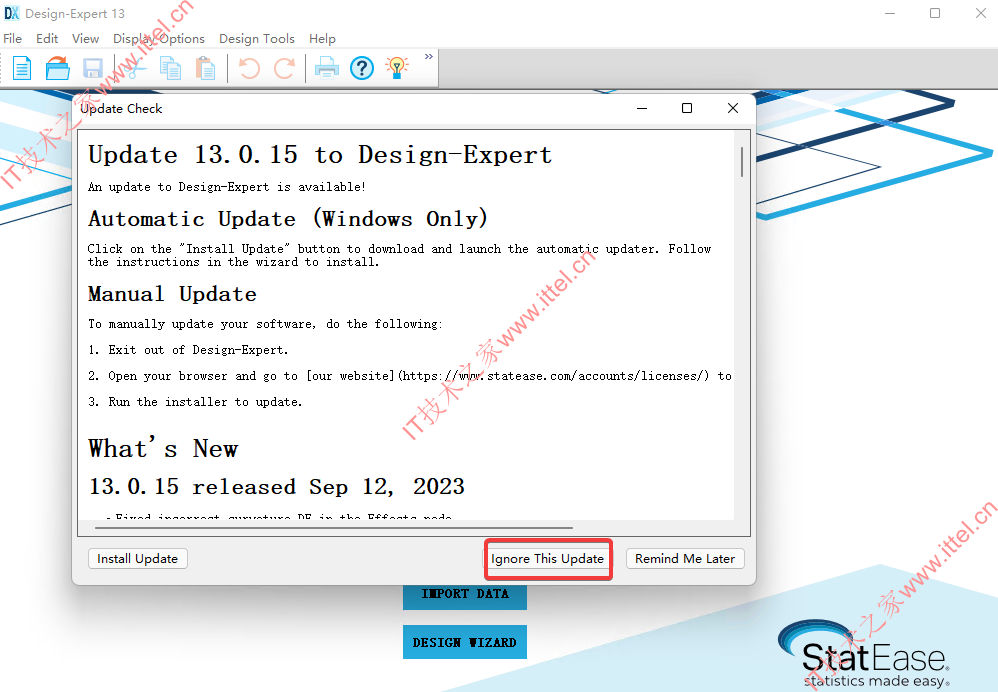Click the Install Update button

point(137,558)
